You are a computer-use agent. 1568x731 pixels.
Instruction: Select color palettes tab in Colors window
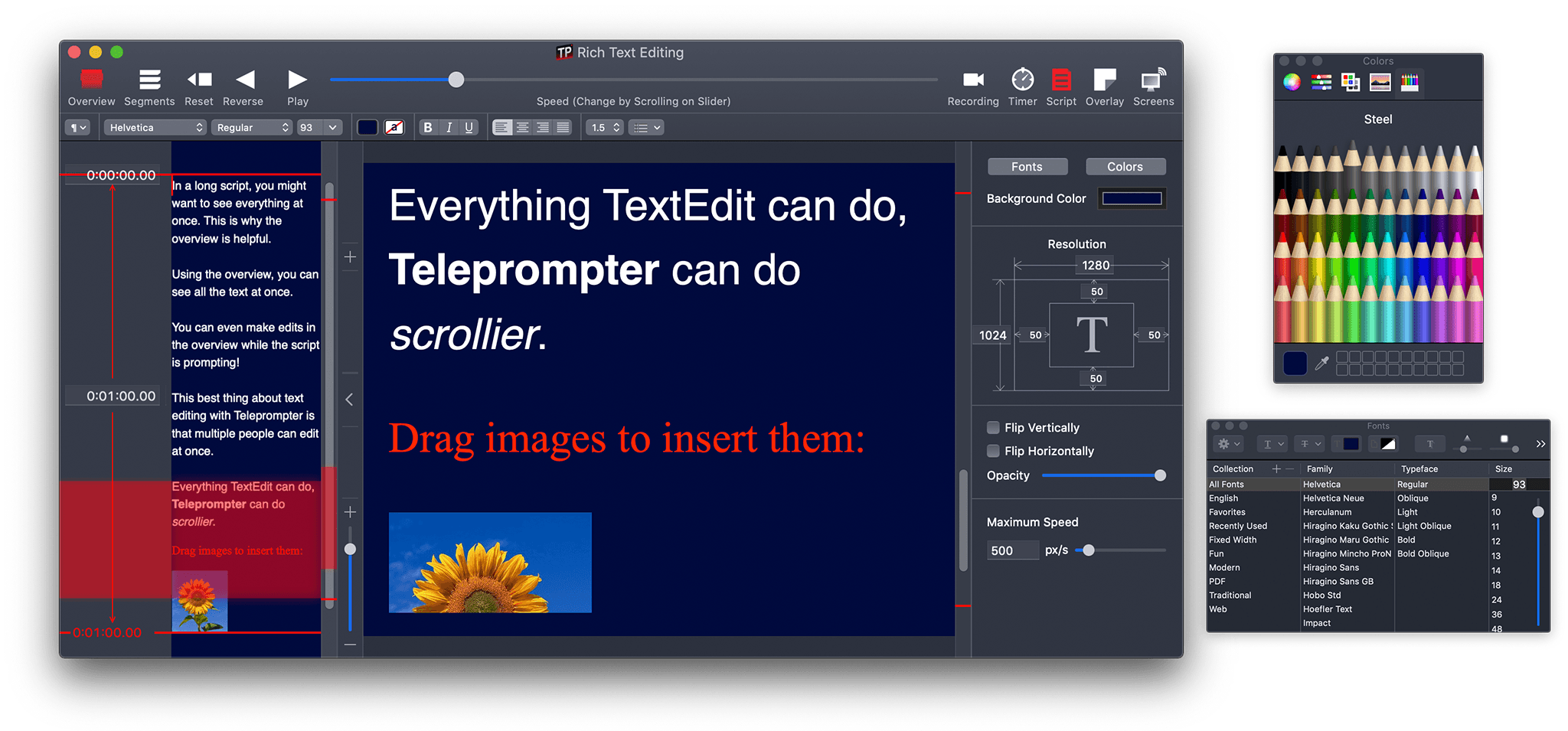click(x=1351, y=83)
